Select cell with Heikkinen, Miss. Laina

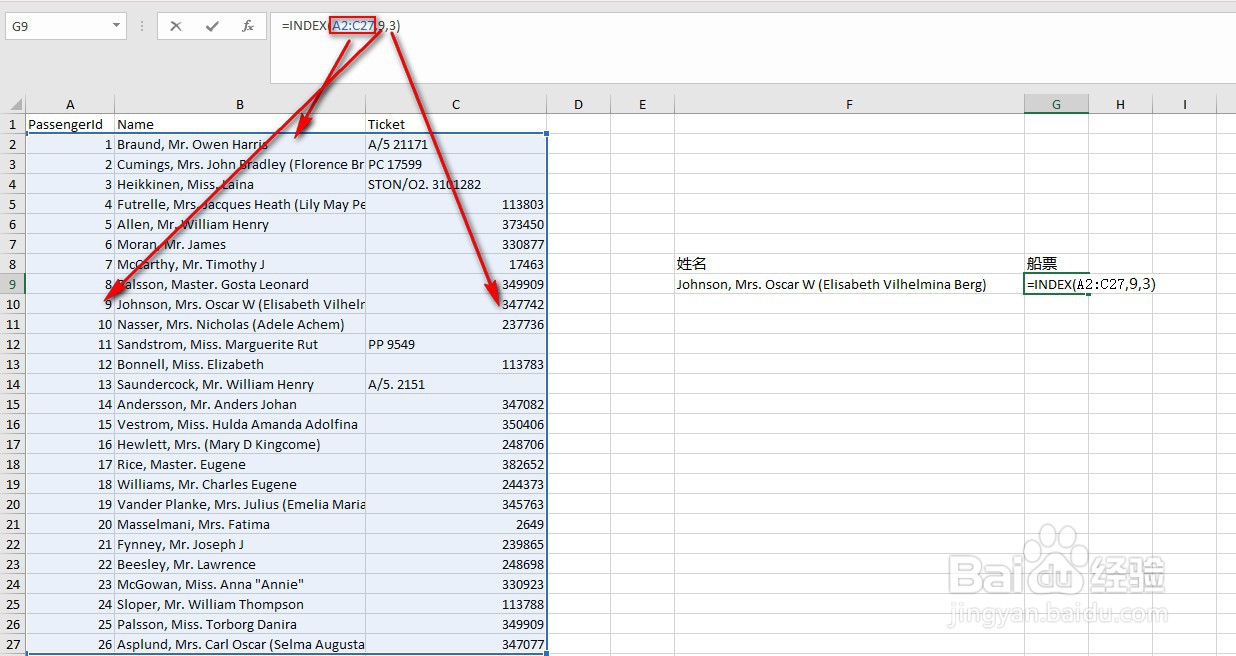click(240, 184)
